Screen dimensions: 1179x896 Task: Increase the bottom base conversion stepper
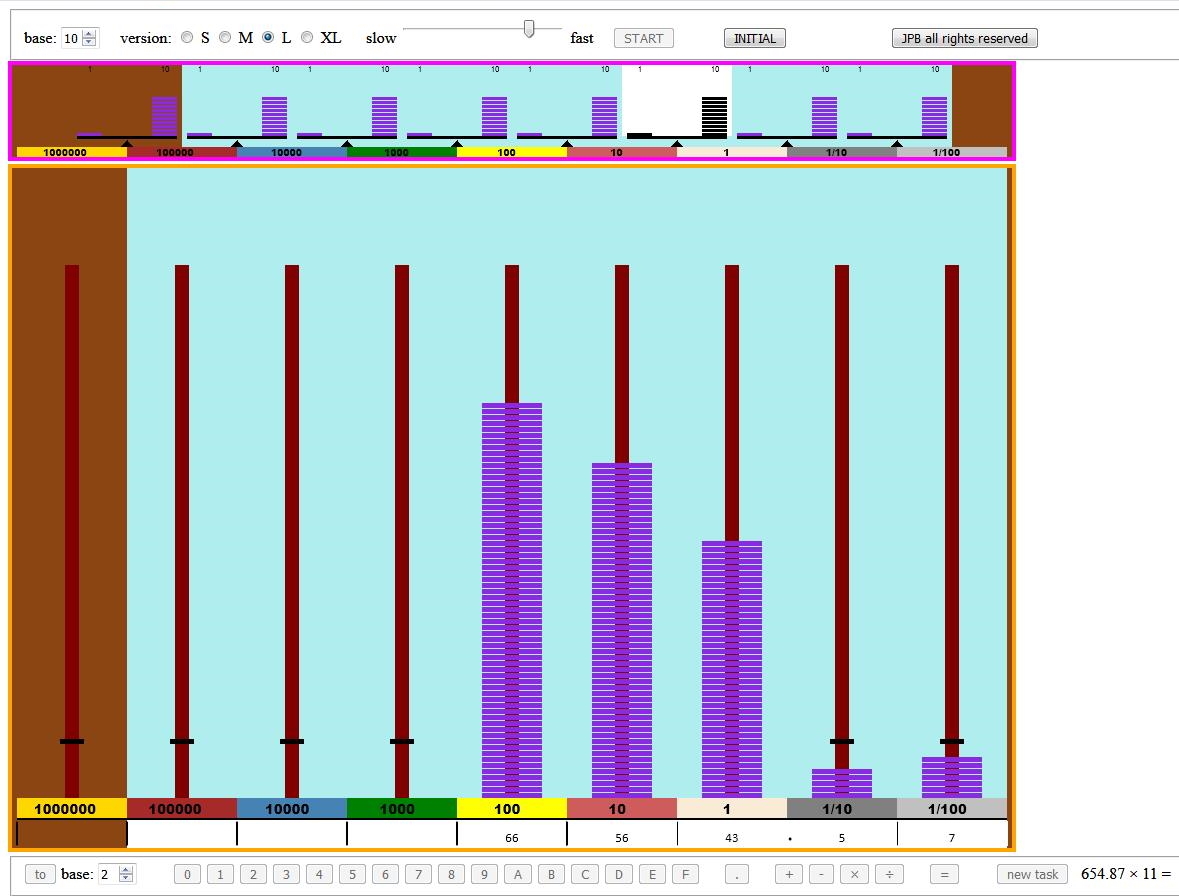[126, 870]
